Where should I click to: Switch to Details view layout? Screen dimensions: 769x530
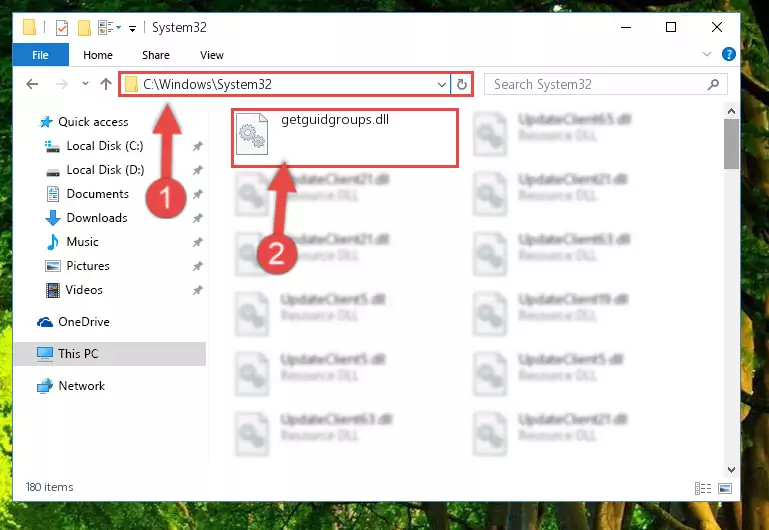click(702, 488)
